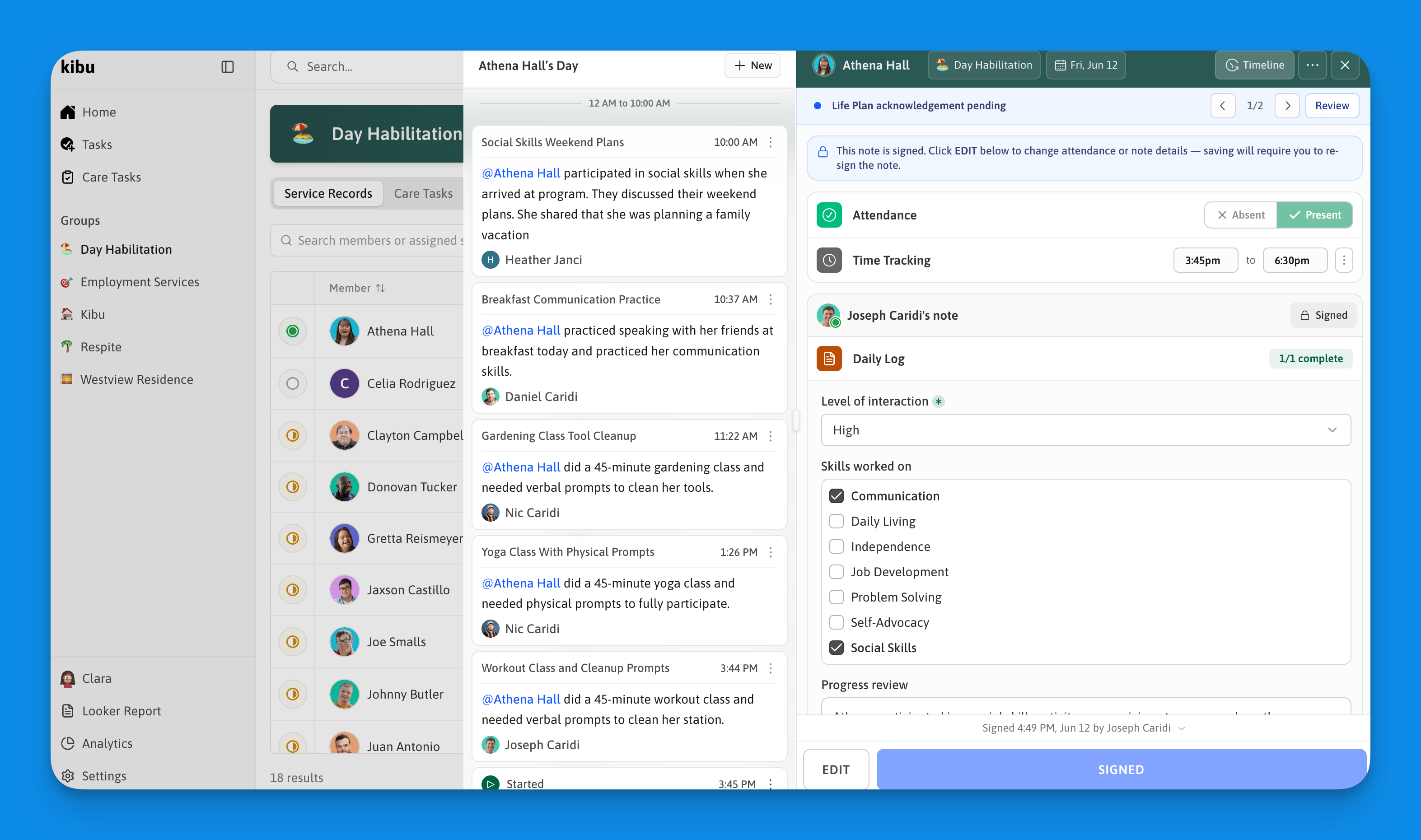Toggle Athena Hall status circle
Viewport: 1421px width, 840px height.
pyautogui.click(x=293, y=331)
